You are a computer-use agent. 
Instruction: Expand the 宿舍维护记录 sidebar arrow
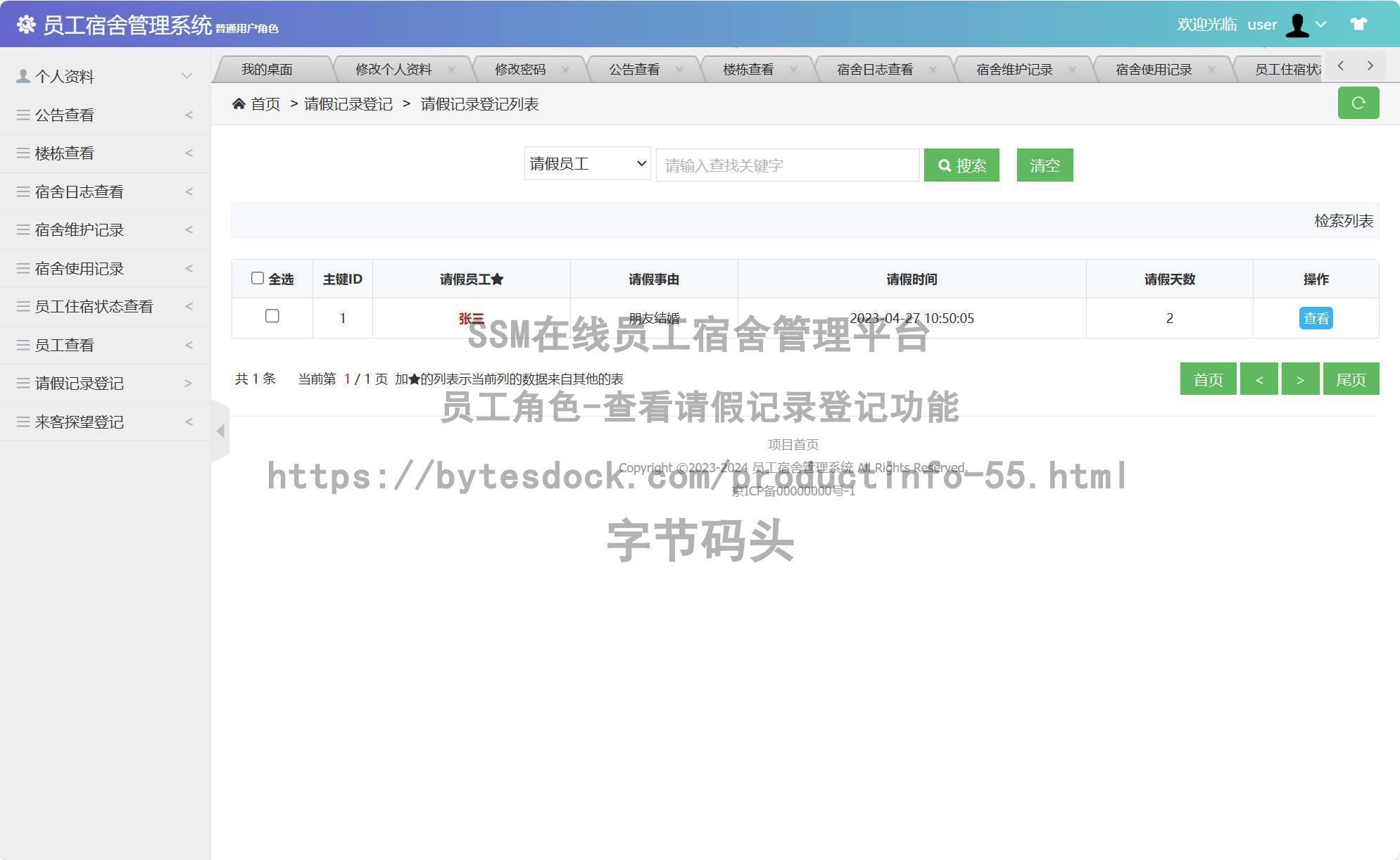[x=189, y=230]
